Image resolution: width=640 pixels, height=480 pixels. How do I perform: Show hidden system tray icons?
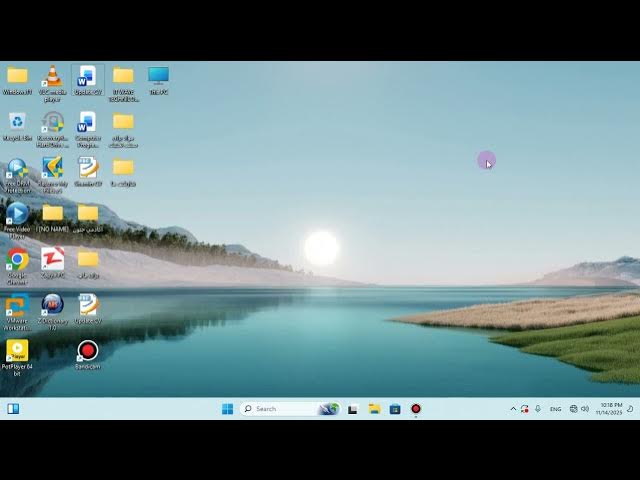[x=513, y=409]
